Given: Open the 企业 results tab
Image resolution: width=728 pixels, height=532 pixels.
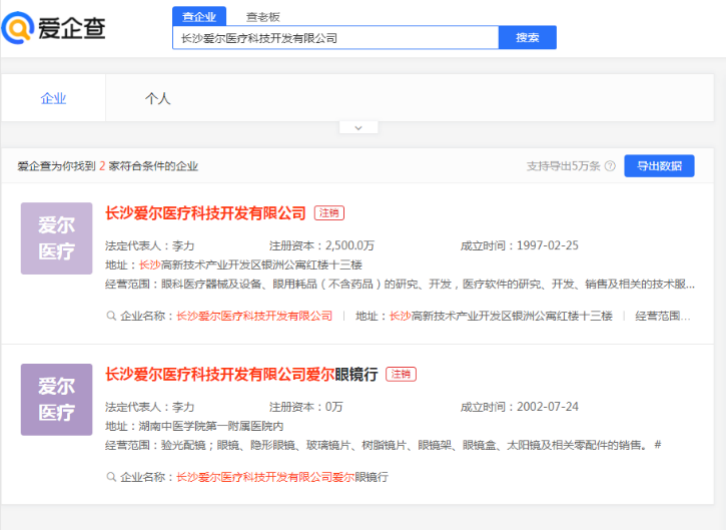Looking at the screenshot, I should click(x=53, y=98).
